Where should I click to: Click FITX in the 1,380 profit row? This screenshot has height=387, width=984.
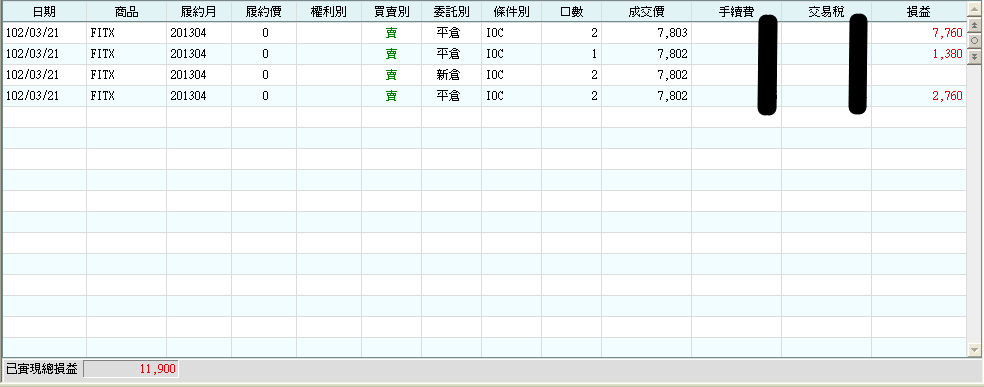click(127, 54)
